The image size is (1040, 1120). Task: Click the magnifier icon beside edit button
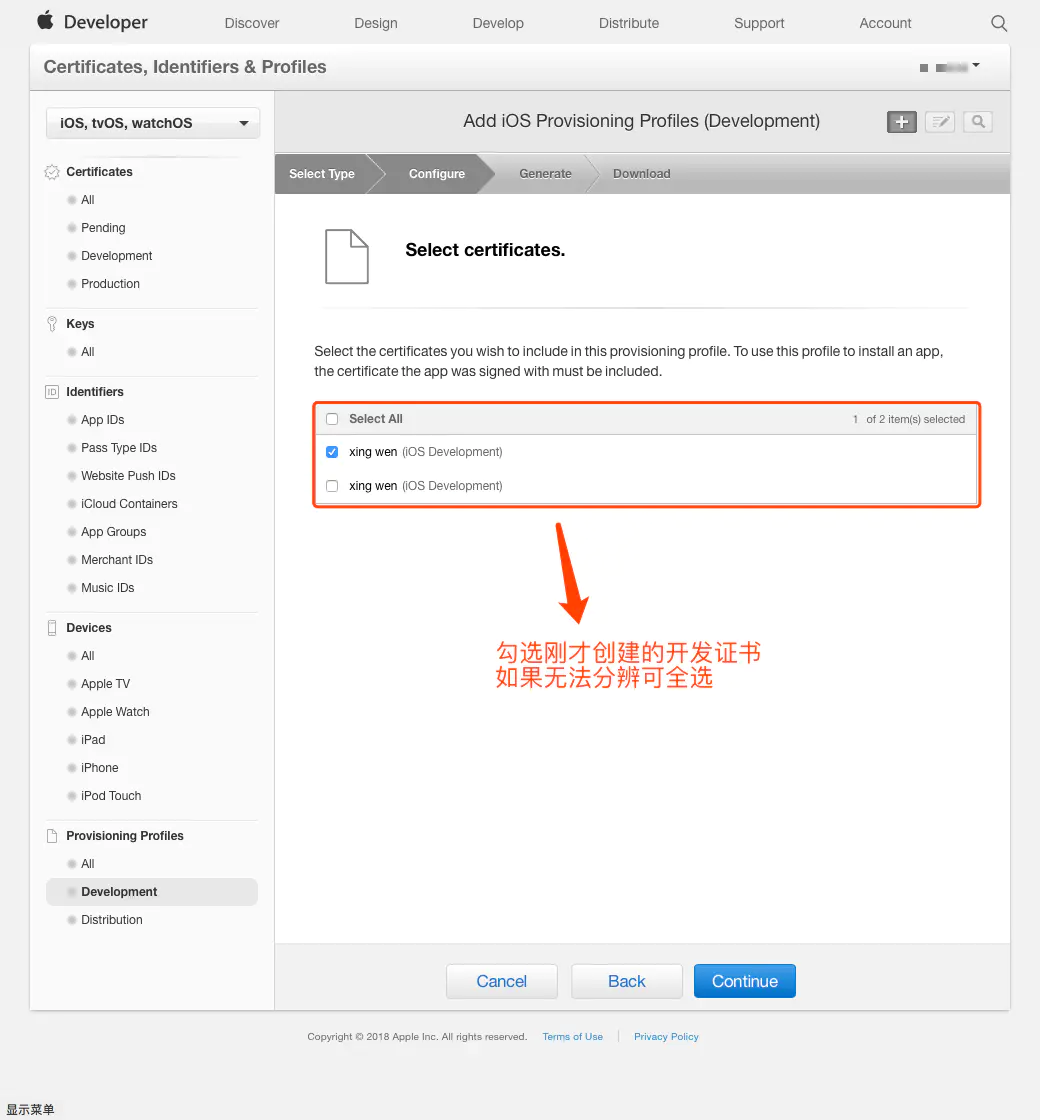(x=978, y=122)
